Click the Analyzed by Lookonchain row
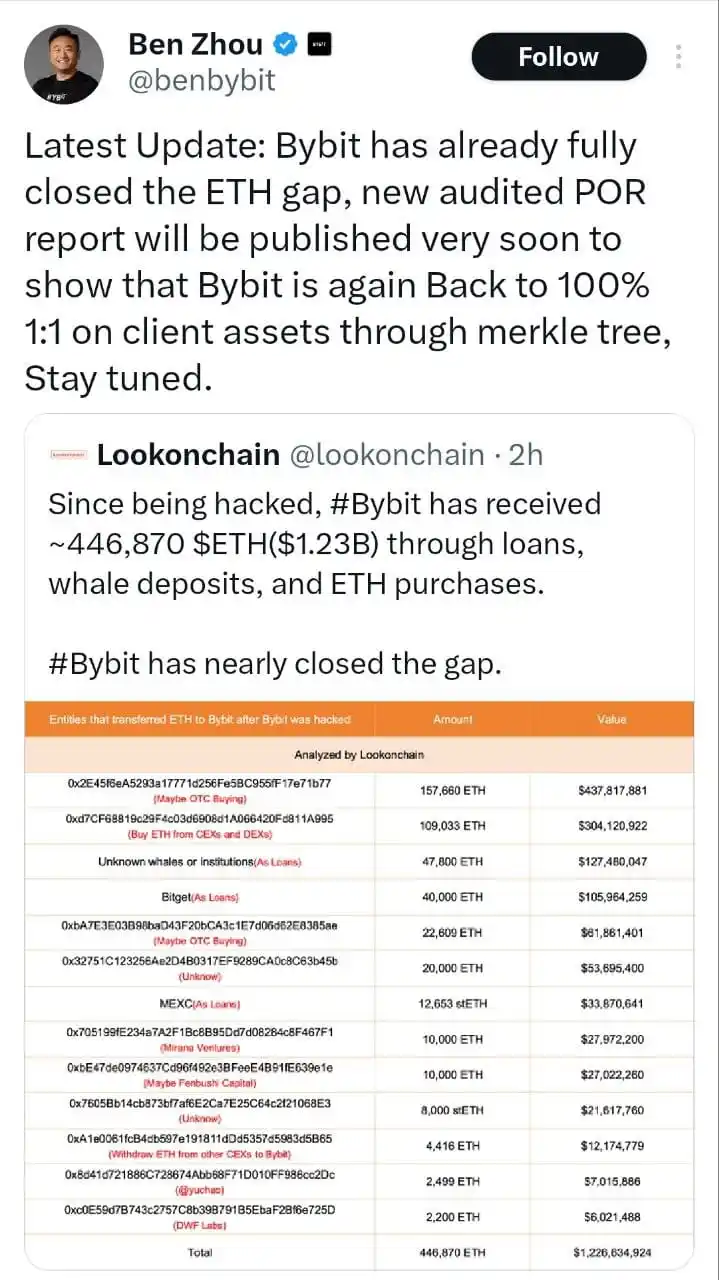719x1280 pixels. coord(360,754)
